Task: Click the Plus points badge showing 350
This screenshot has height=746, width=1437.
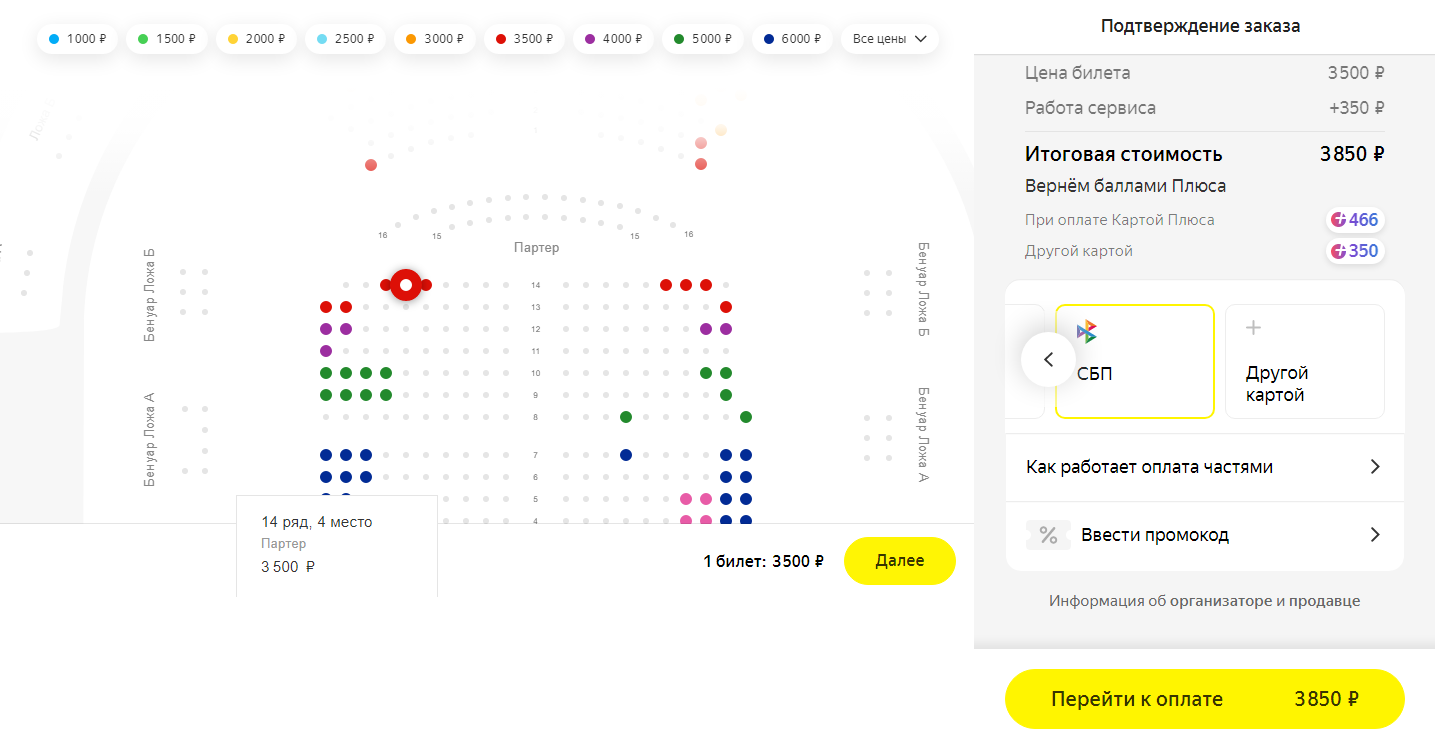Action: [x=1356, y=251]
